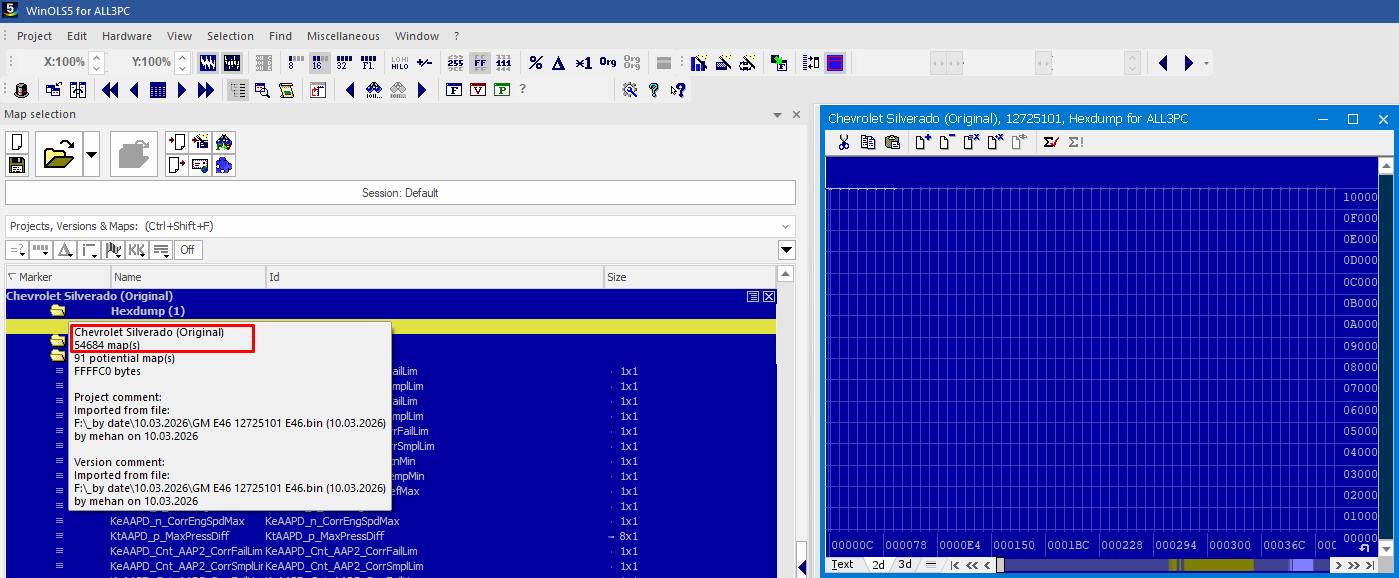Select 32-bit display mode icon
The height and width of the screenshot is (578, 1399).
pos(343,63)
